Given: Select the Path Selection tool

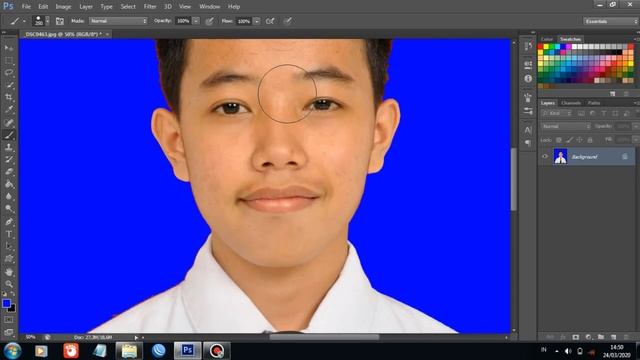Looking at the screenshot, I should (x=9, y=246).
